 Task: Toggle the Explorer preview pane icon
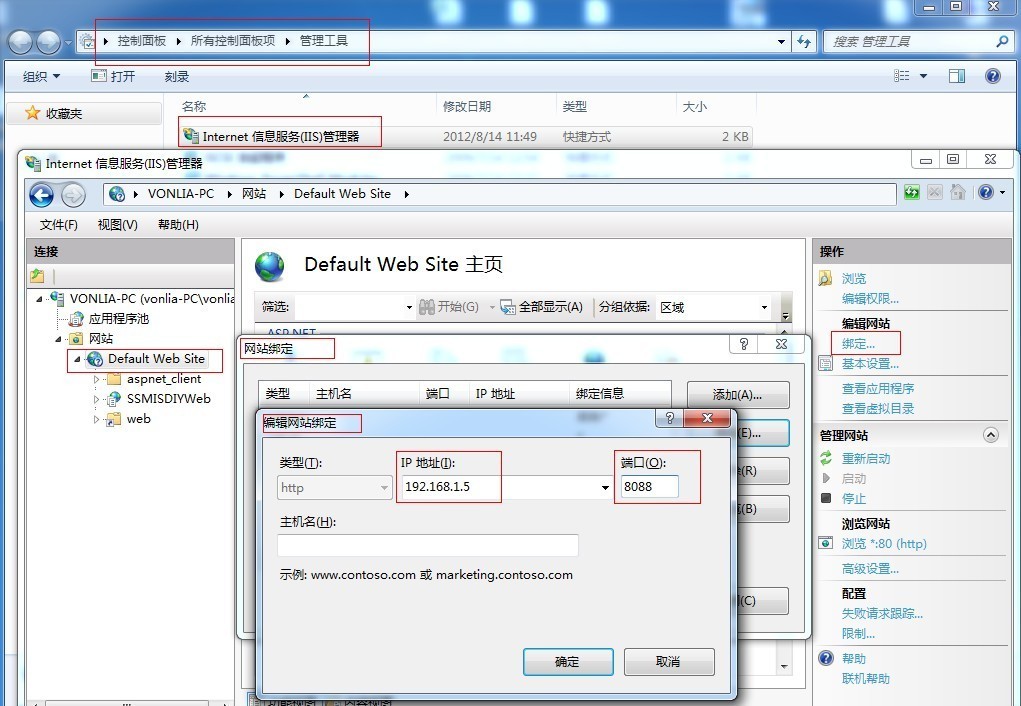click(x=957, y=76)
